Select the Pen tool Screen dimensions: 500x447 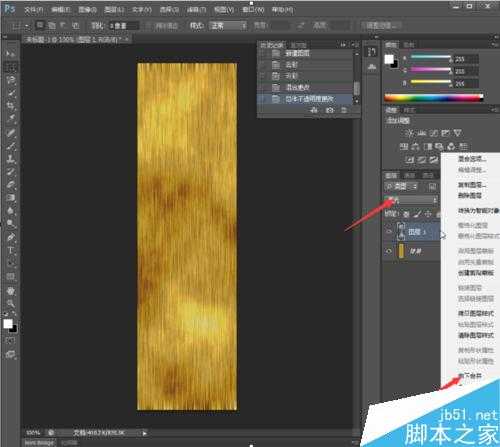[11, 237]
